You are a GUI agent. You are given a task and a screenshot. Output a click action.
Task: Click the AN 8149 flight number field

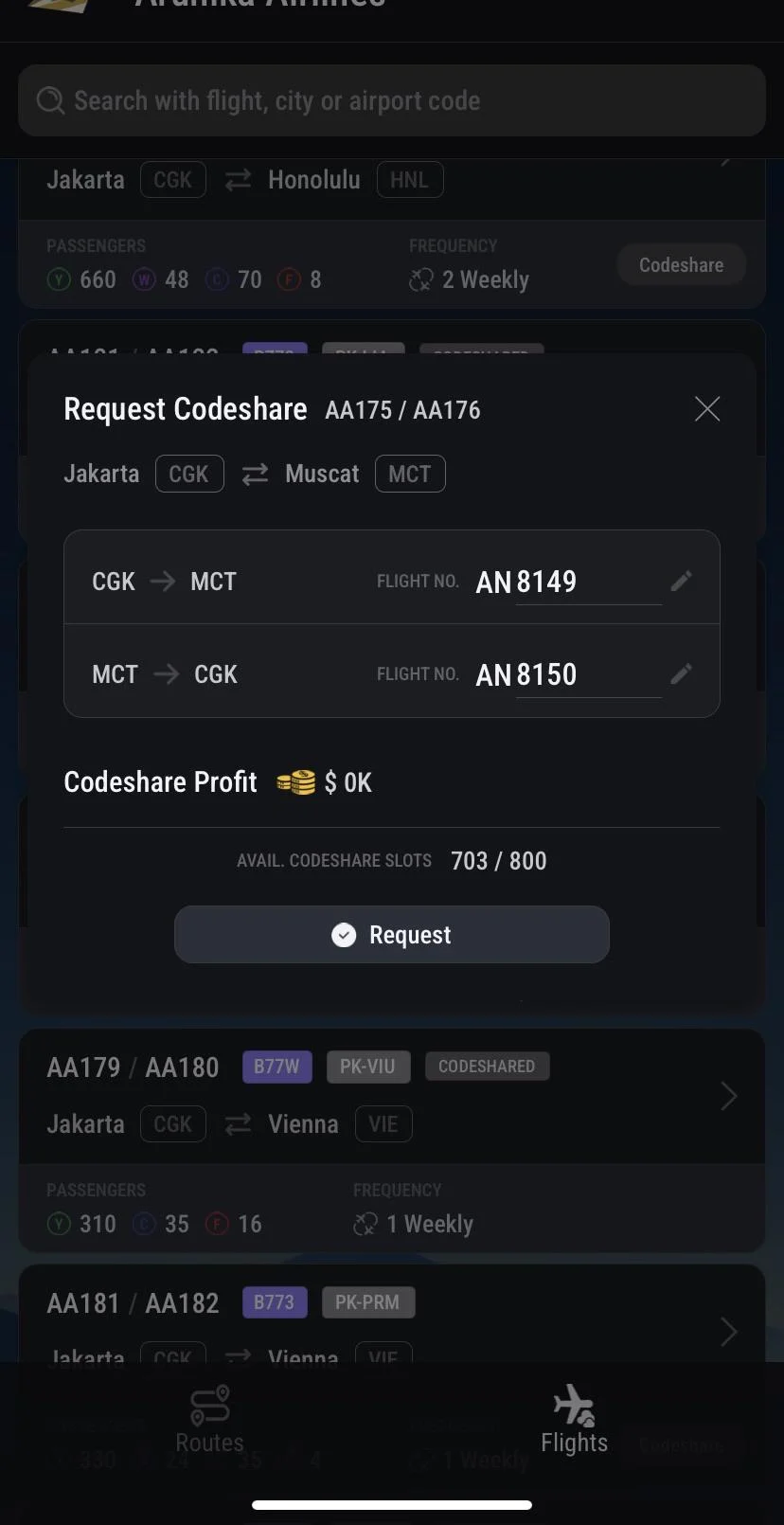(568, 582)
